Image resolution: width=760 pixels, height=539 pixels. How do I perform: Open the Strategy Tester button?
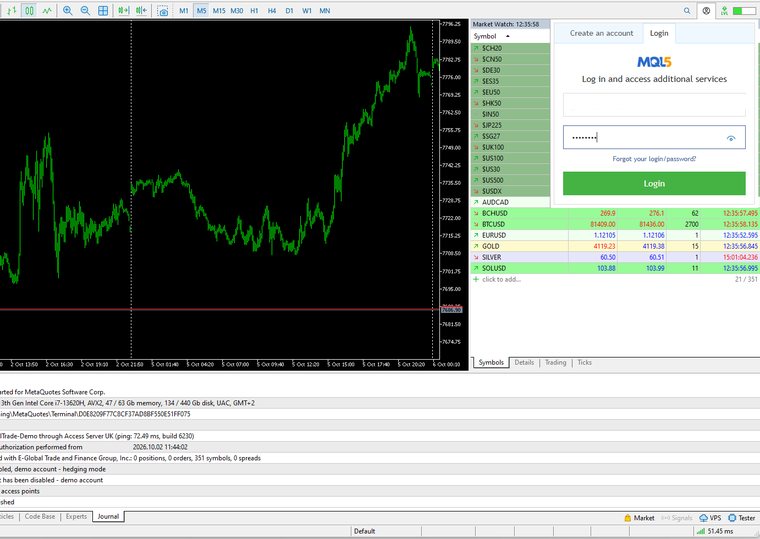(742, 518)
